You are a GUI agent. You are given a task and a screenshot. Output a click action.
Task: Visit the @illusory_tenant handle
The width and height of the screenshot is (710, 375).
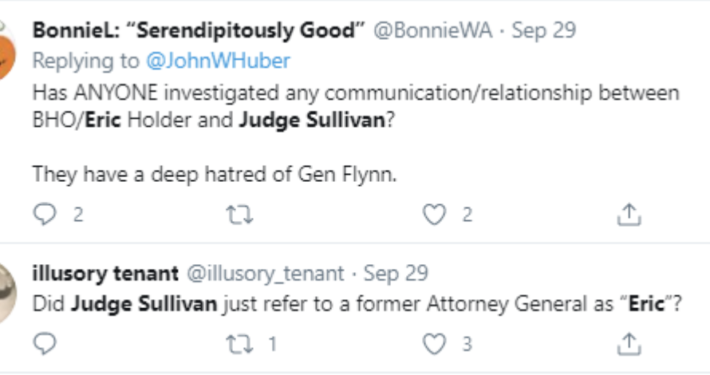[265, 274]
